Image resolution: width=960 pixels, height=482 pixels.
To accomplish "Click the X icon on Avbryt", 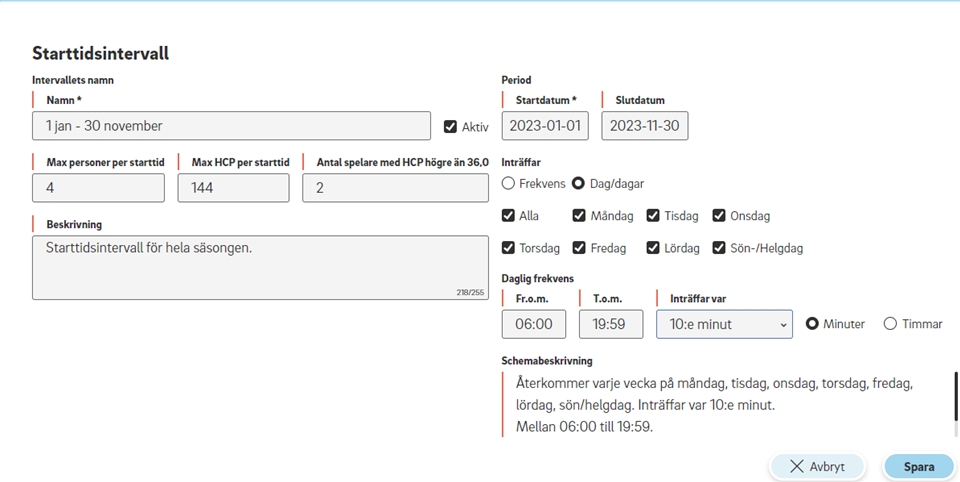I will coord(797,467).
